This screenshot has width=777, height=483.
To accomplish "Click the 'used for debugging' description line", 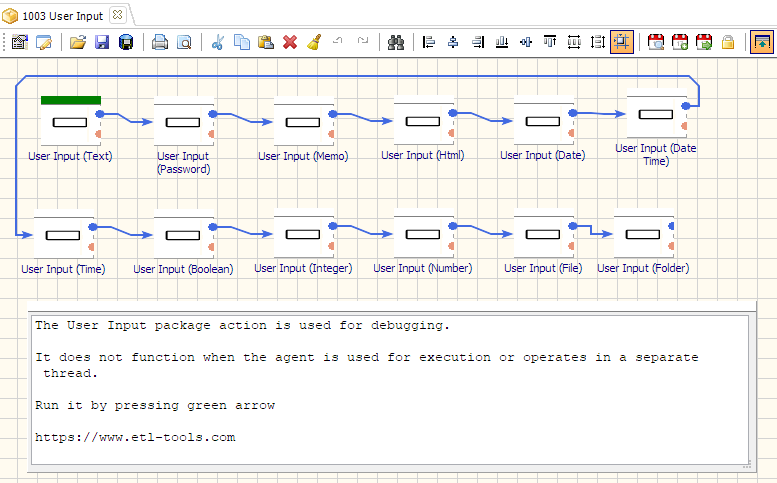I will pyautogui.click(x=242, y=325).
